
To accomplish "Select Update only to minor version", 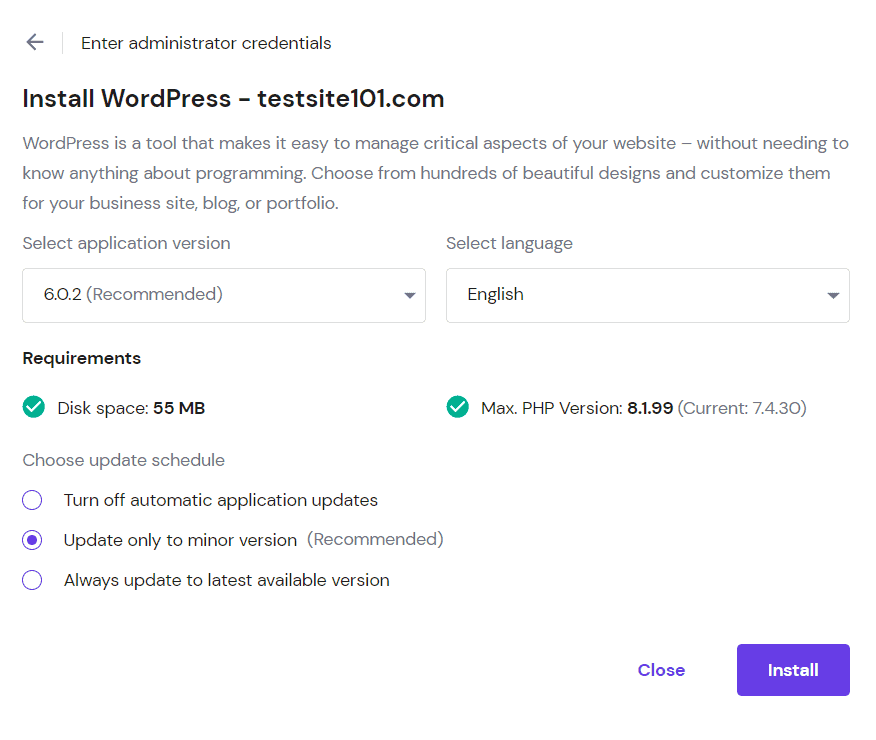I will (31, 540).
